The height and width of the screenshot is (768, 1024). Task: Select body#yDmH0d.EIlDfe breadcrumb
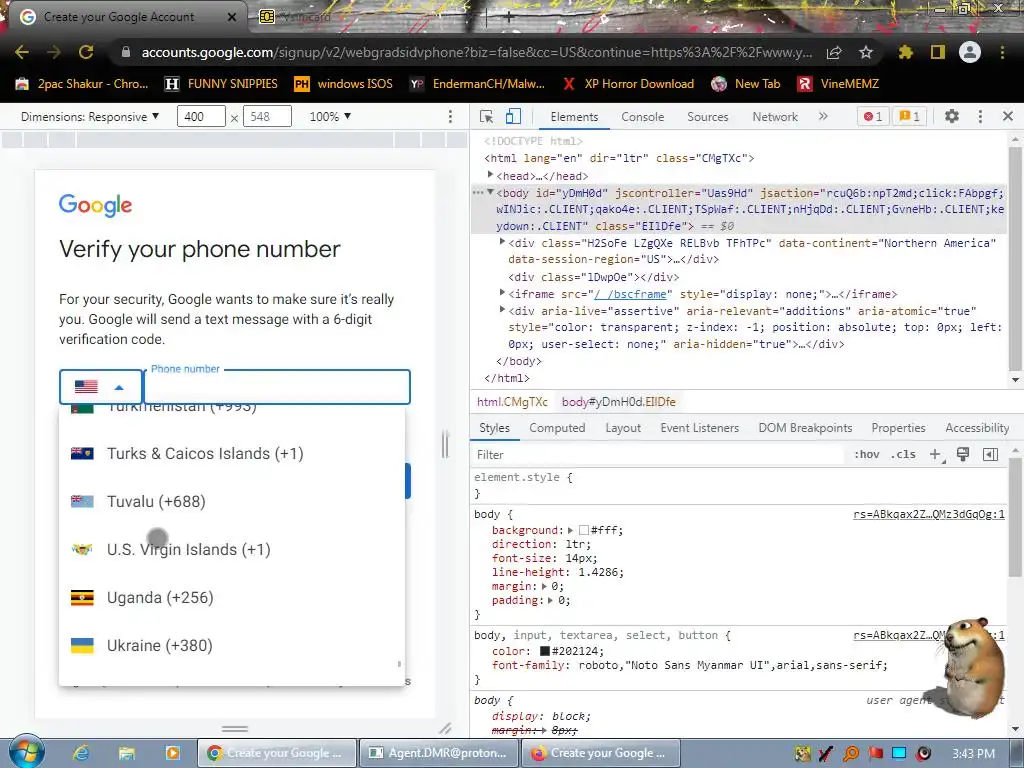618,402
